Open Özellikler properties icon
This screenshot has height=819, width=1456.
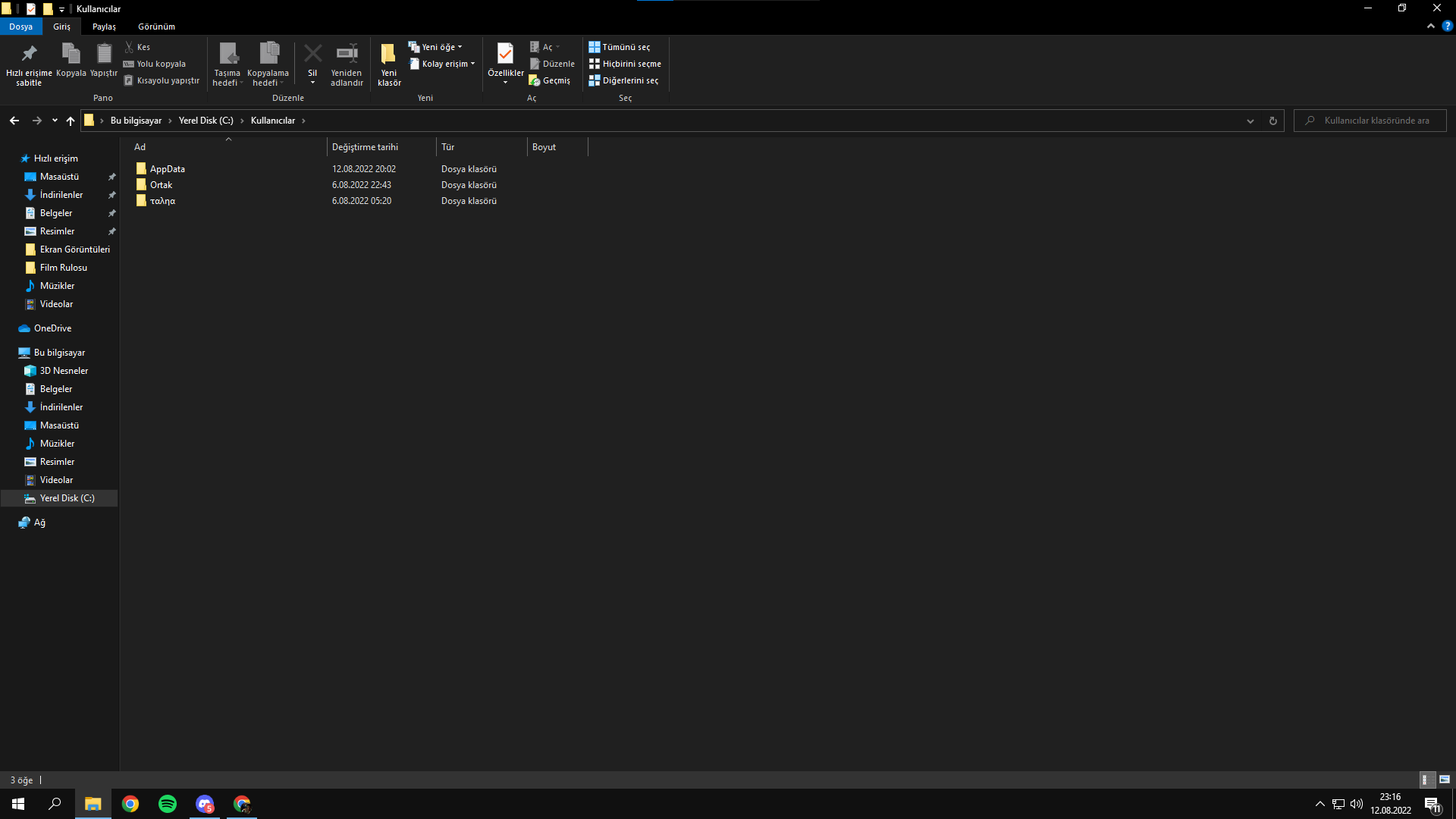click(505, 54)
